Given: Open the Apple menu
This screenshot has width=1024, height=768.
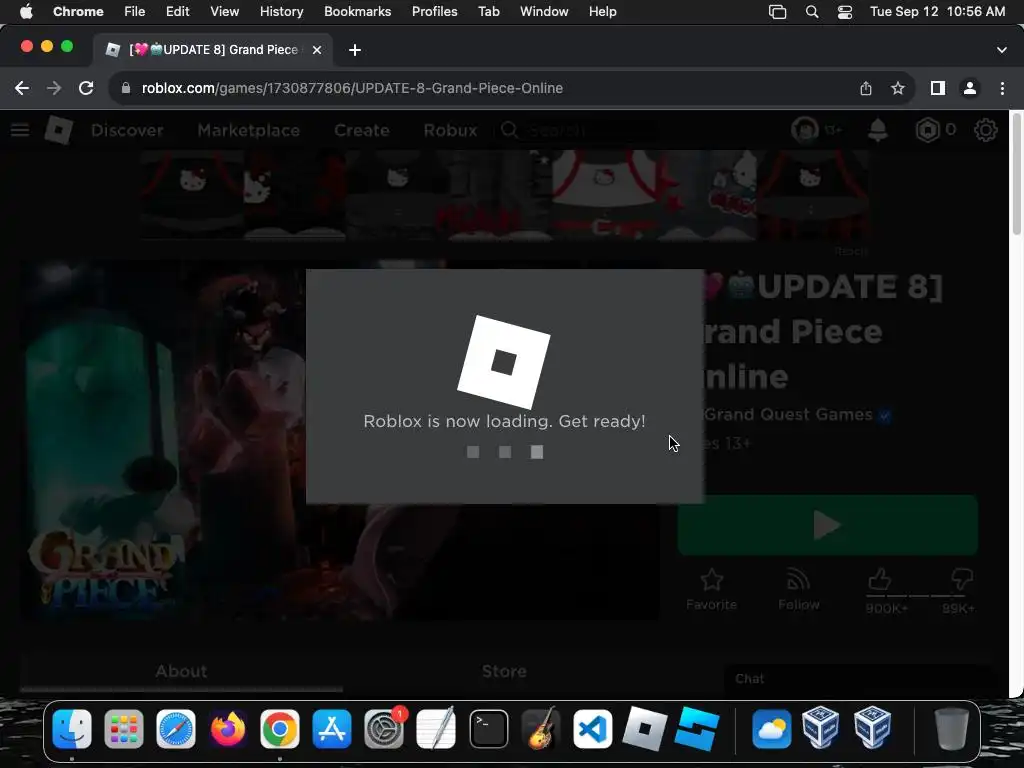Looking at the screenshot, I should pyautogui.click(x=26, y=12).
